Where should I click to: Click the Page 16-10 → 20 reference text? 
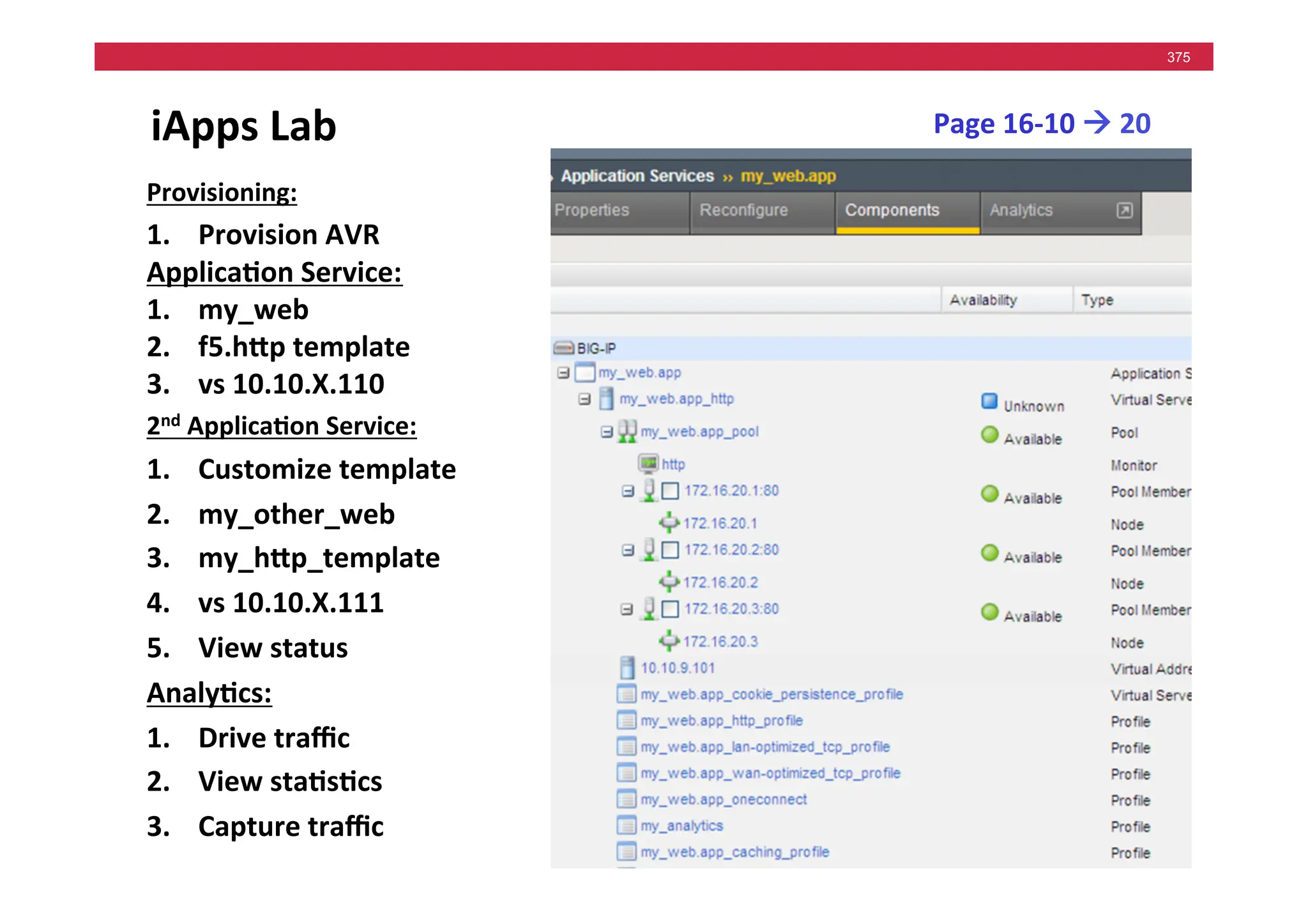coord(1042,123)
